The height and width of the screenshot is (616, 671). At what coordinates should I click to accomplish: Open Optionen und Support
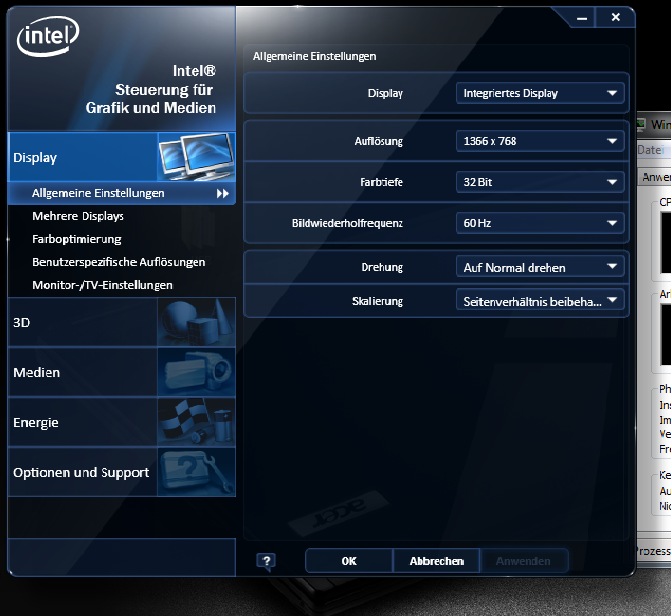coord(122,472)
